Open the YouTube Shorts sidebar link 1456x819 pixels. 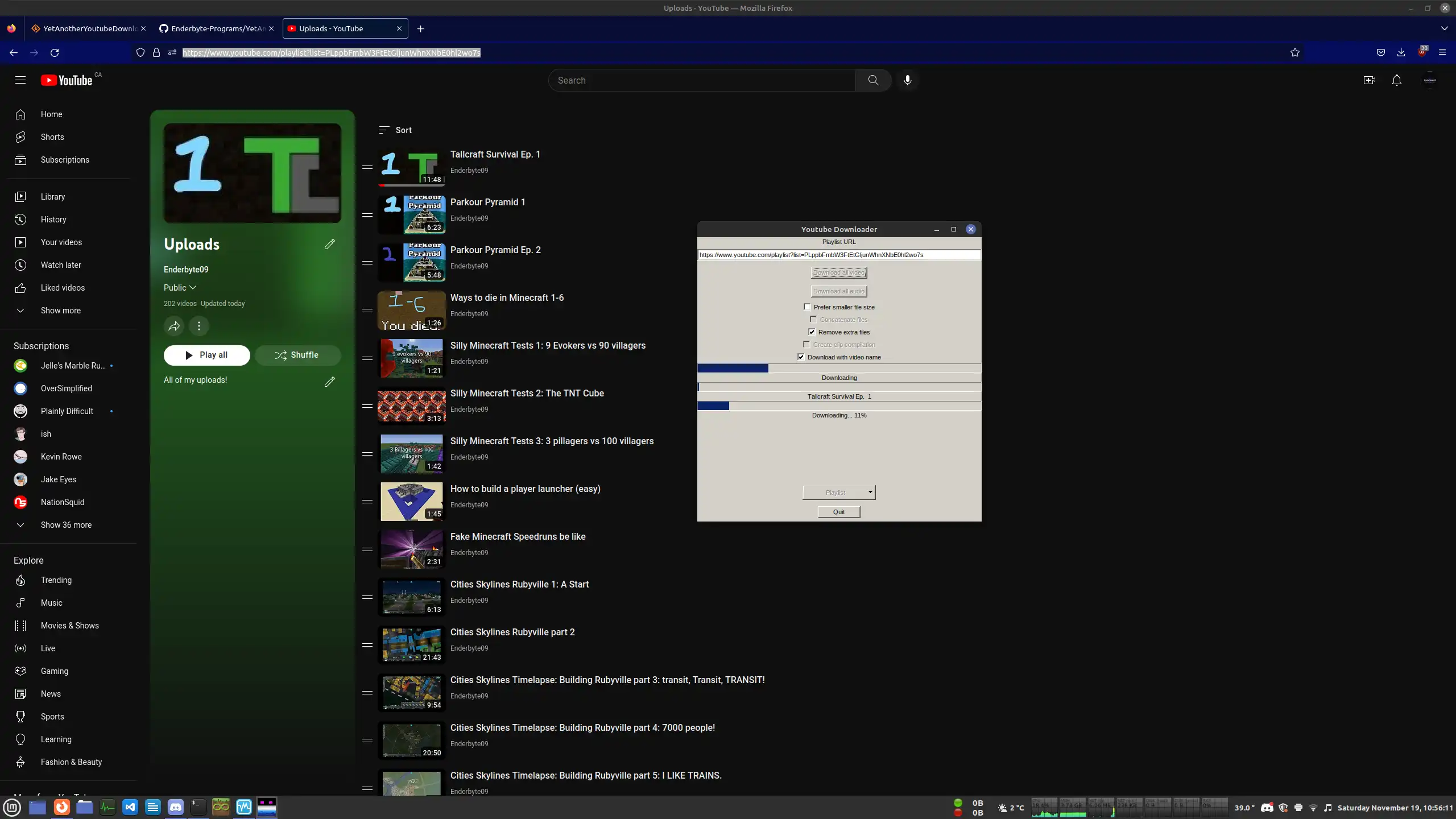pos(51,137)
